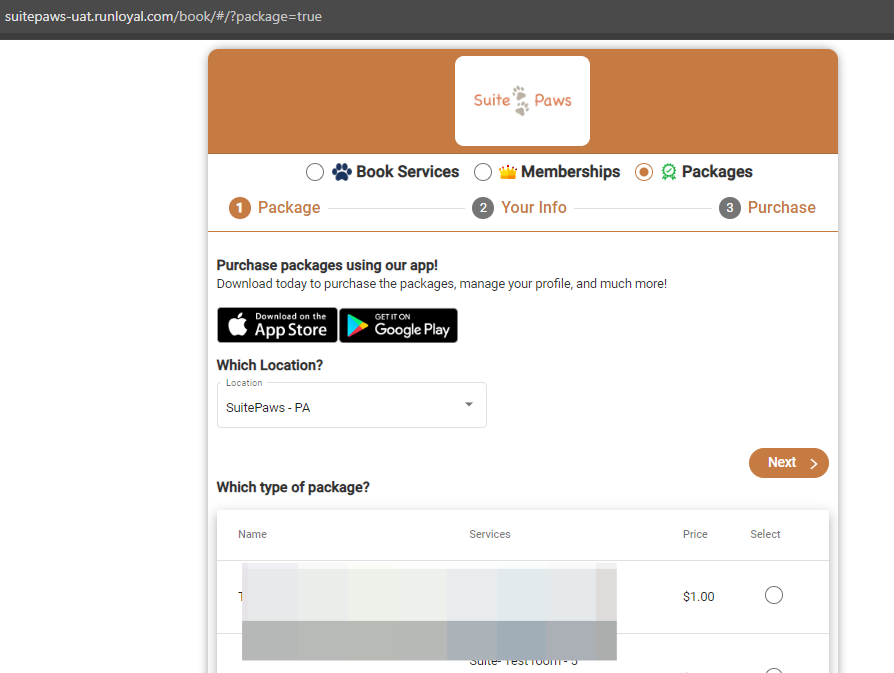
Task: Click the 'Which type of package?' heading
Action: 293,487
